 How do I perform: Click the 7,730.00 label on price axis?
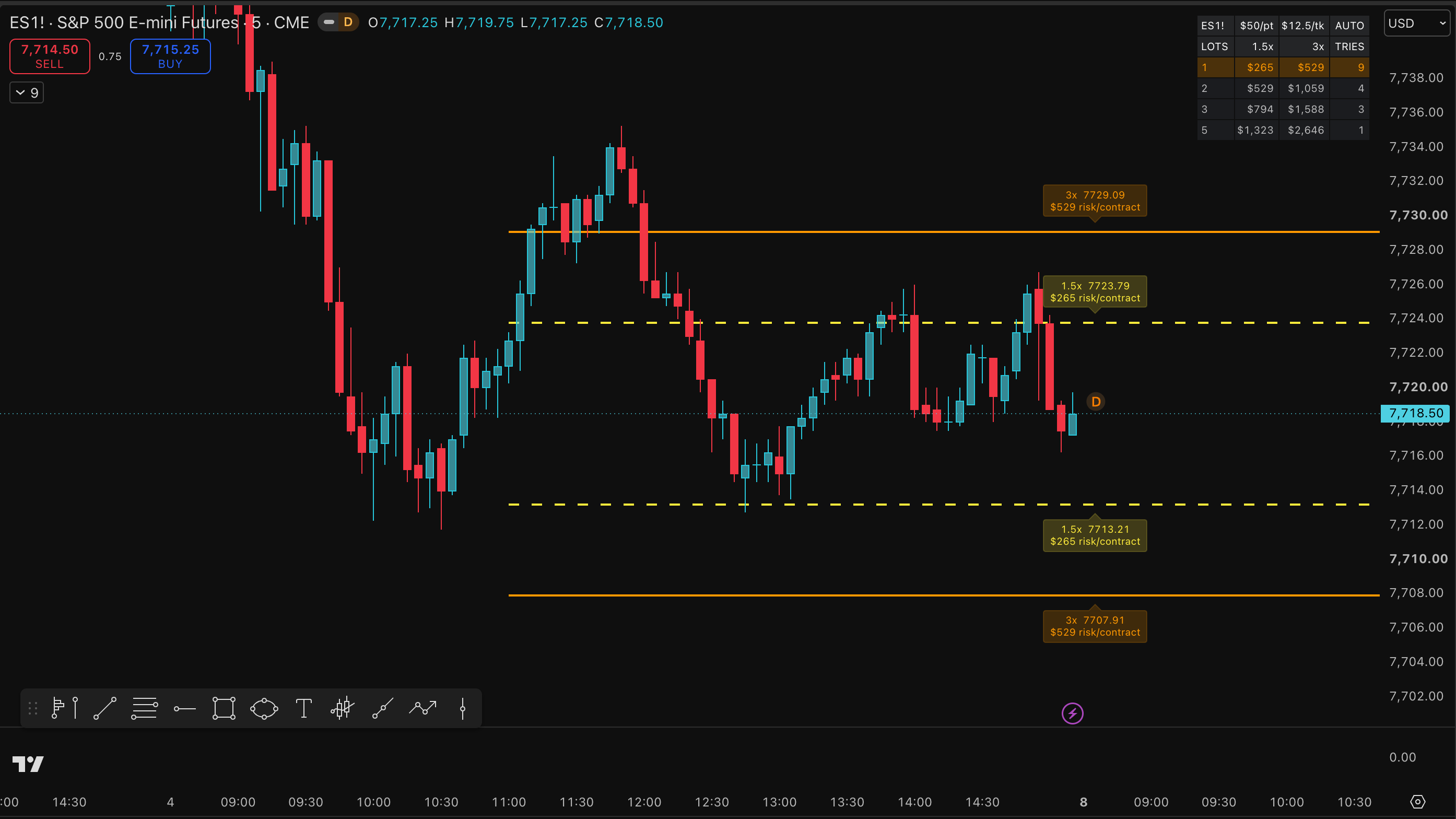pyautogui.click(x=1418, y=215)
